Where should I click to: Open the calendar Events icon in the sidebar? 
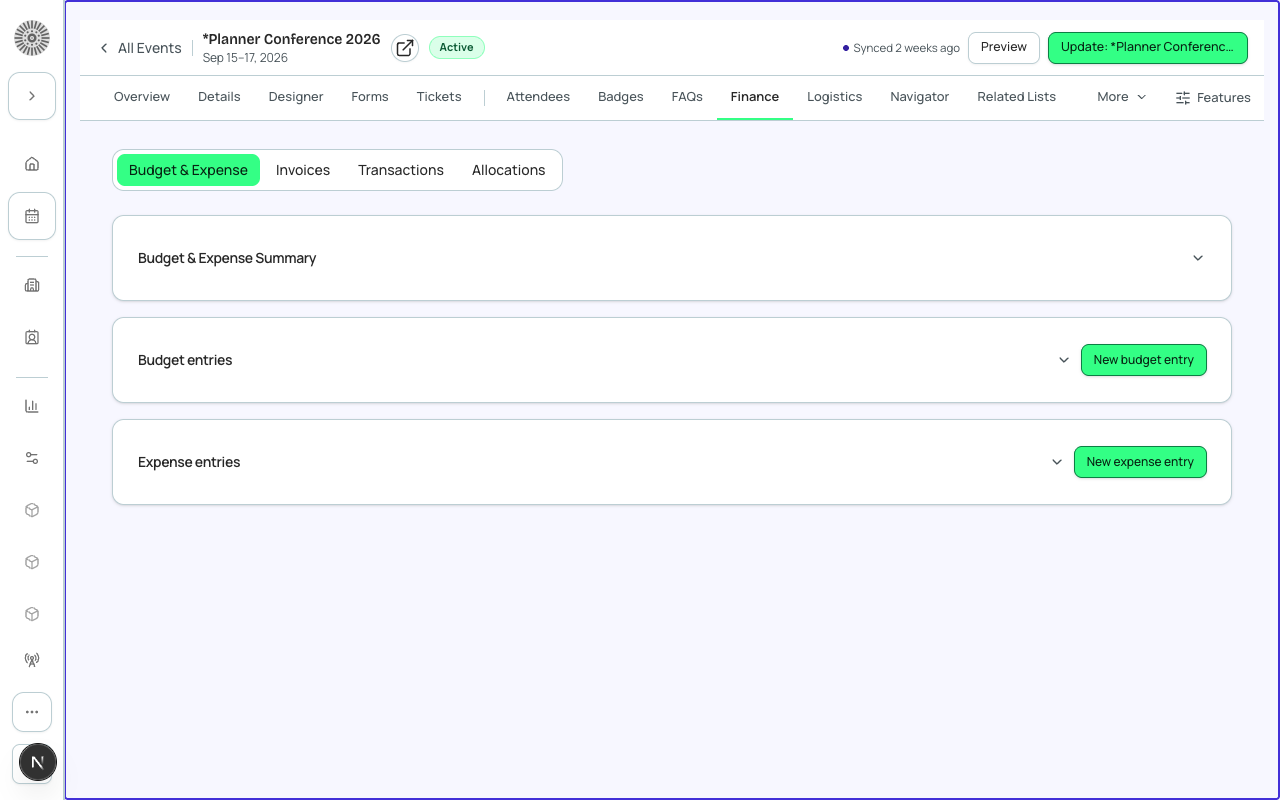[32, 216]
